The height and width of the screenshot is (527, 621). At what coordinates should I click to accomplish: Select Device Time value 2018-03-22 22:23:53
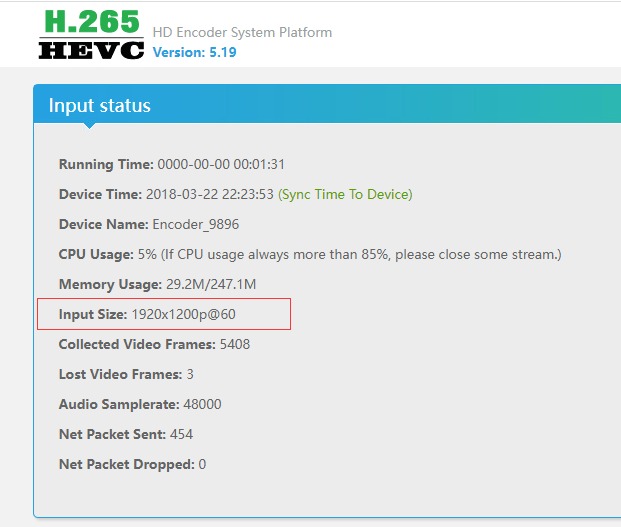click(x=210, y=194)
